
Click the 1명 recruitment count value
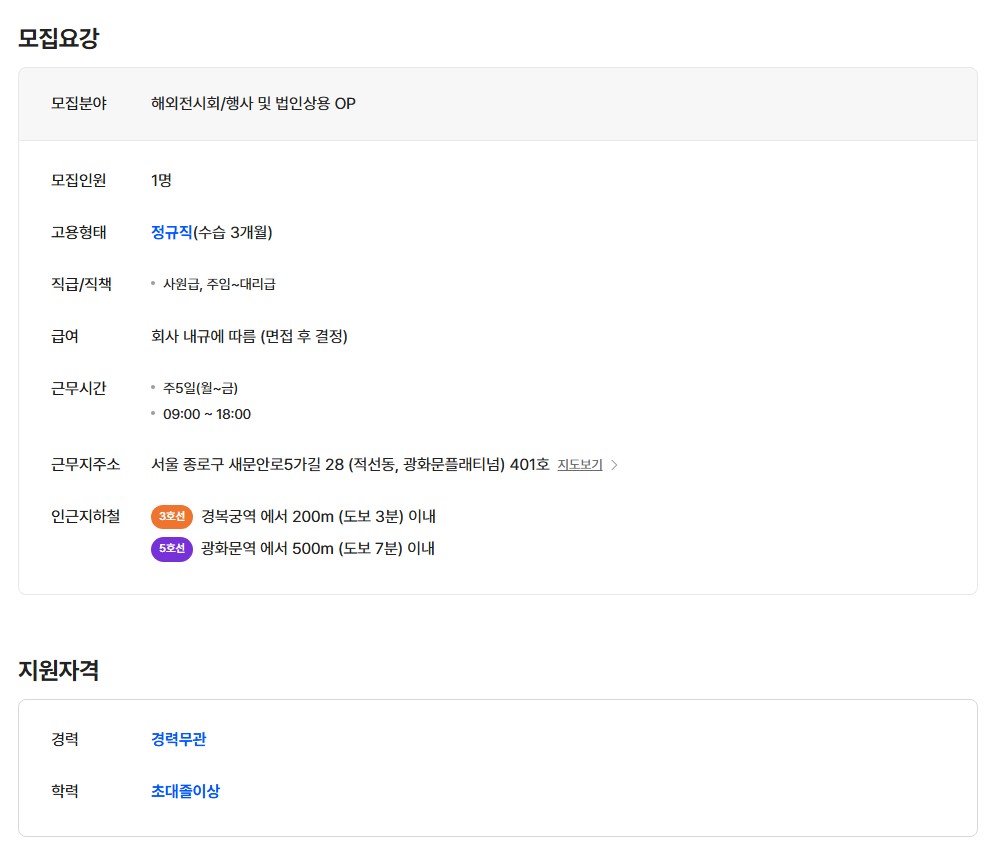161,180
